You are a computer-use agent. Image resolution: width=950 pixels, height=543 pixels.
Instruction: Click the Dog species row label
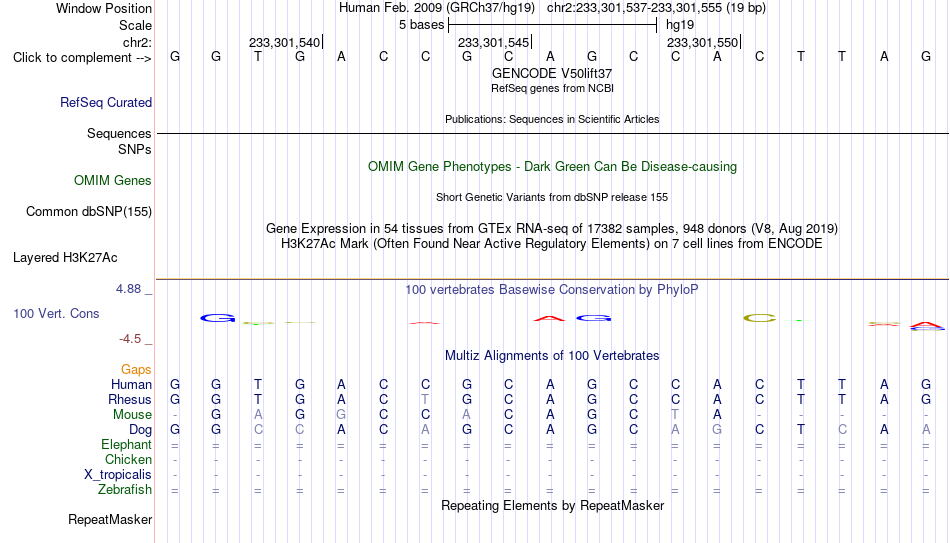point(140,430)
